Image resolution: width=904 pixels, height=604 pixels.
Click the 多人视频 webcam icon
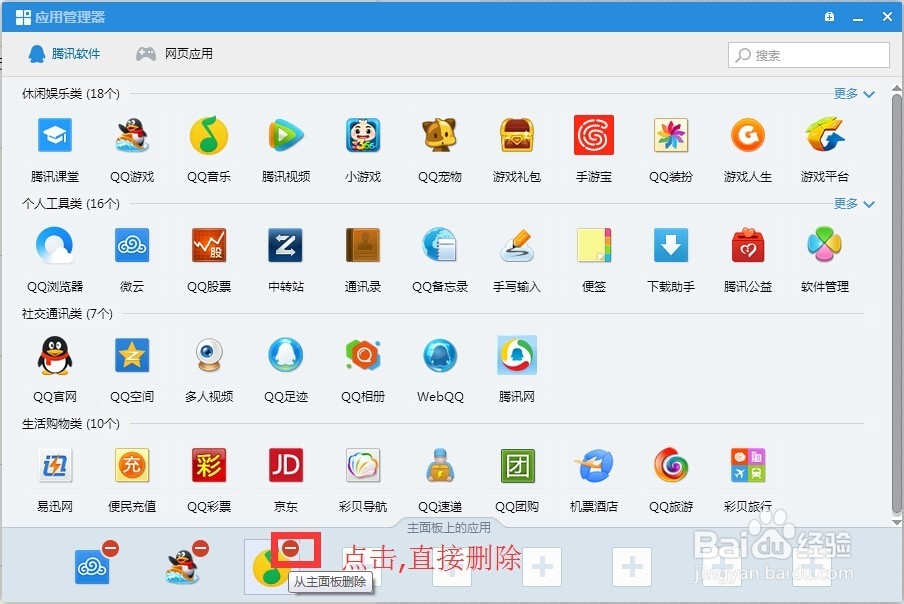coord(209,356)
